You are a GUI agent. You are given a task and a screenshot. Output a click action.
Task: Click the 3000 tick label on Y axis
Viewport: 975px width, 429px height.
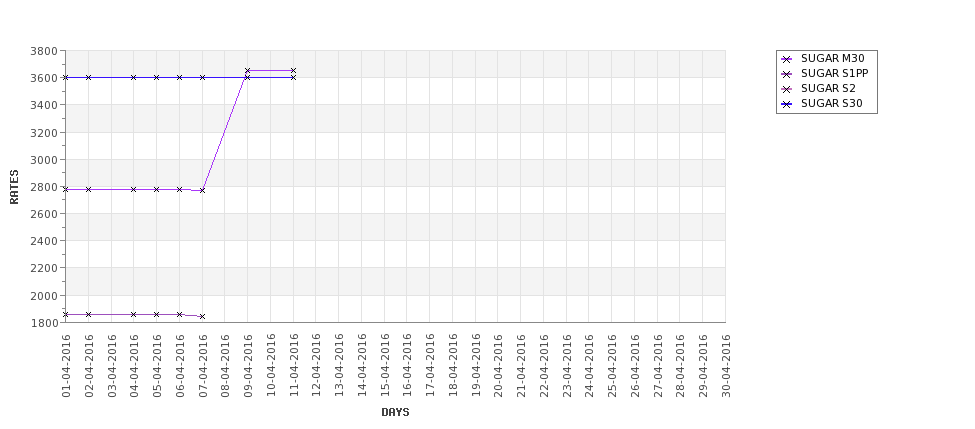[x=44, y=160]
